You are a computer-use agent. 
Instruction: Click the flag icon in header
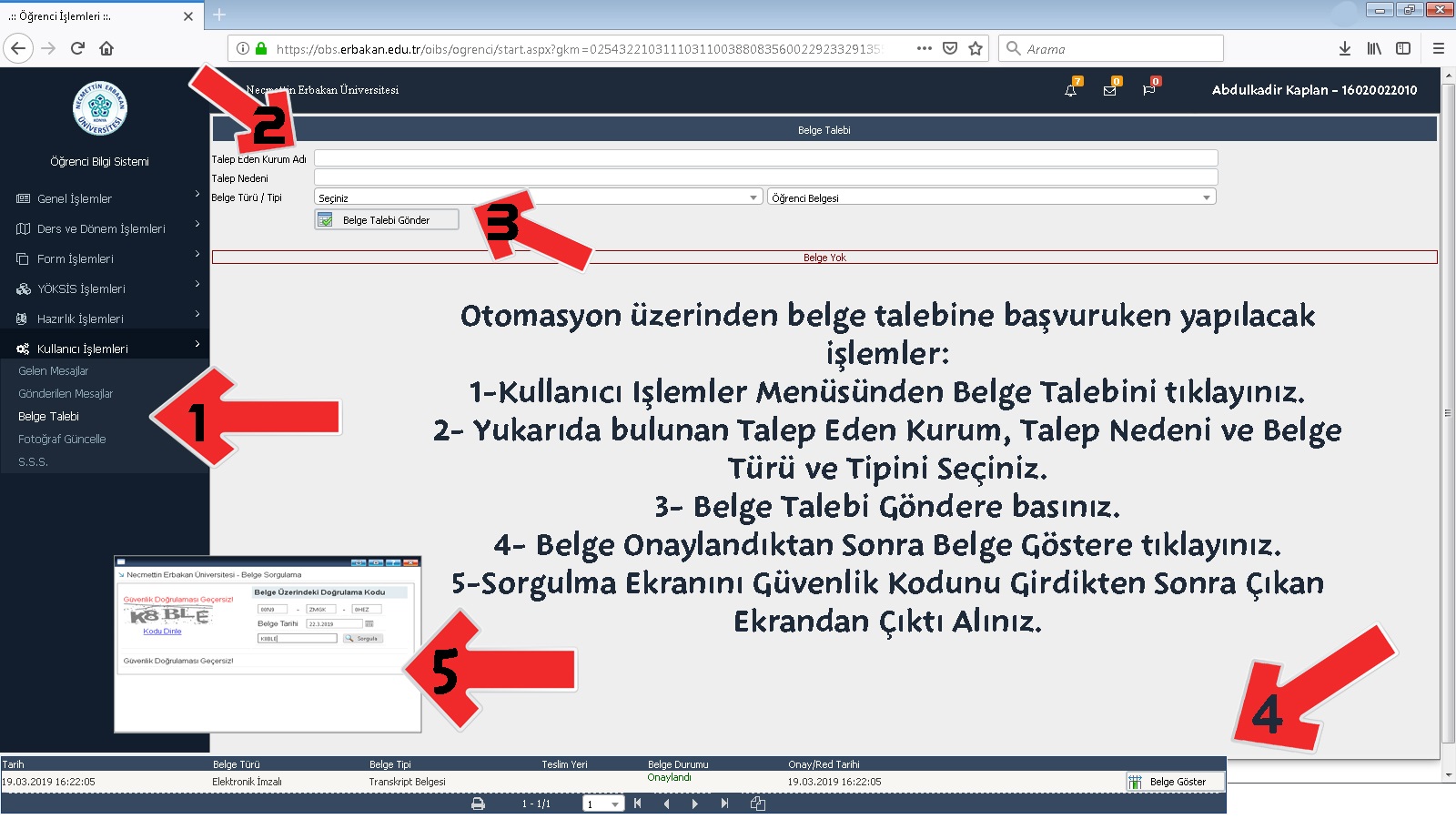tap(1148, 90)
